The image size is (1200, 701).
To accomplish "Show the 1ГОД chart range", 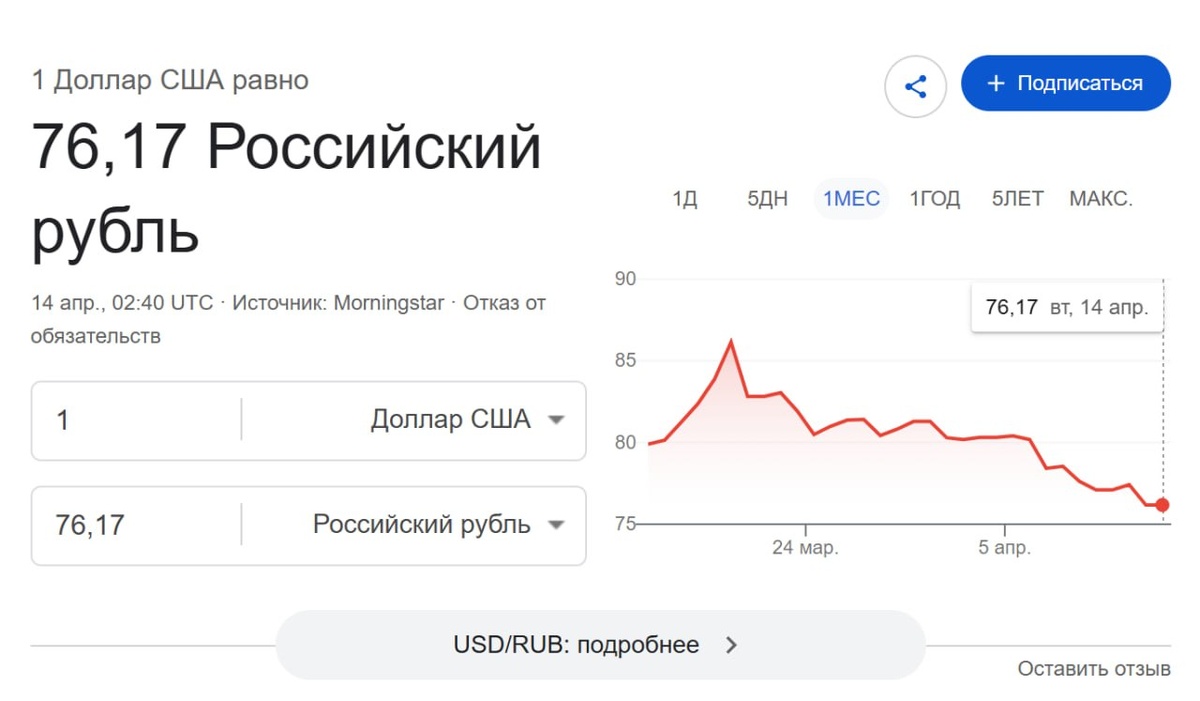I will click(934, 199).
